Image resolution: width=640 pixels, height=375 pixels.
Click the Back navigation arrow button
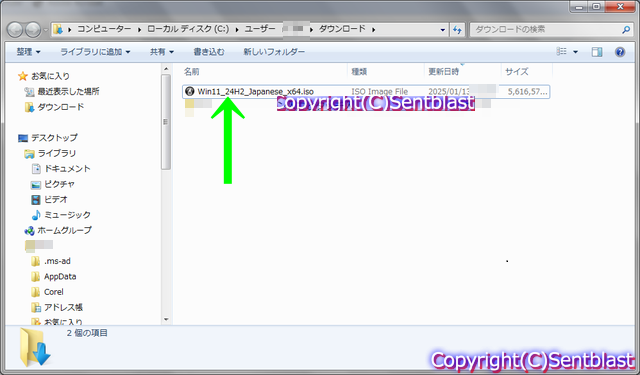[x=15, y=29]
